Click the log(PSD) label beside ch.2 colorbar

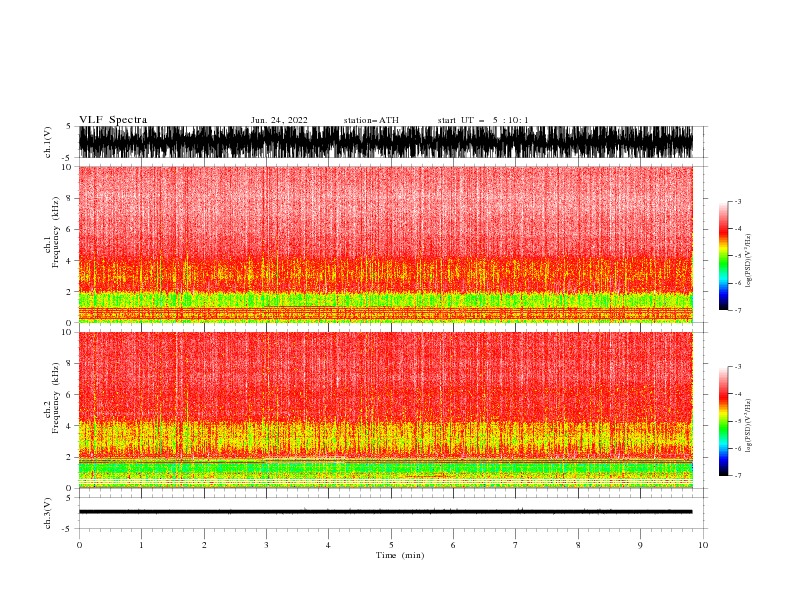(748, 426)
